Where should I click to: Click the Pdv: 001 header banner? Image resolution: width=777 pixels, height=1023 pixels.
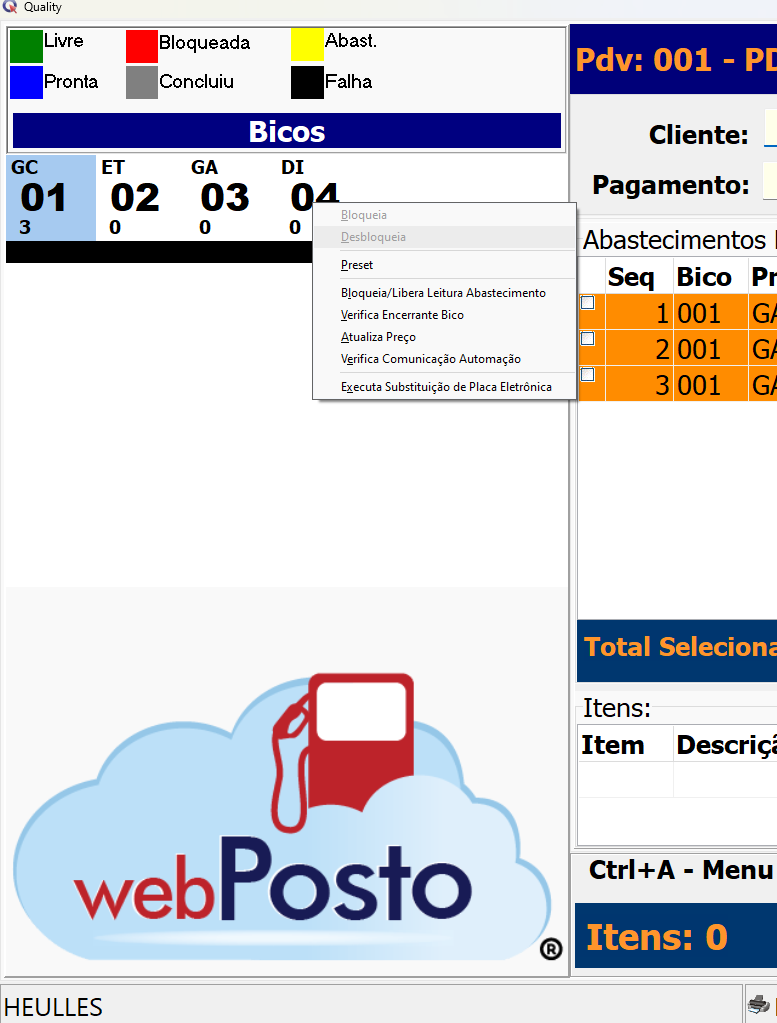pos(673,60)
